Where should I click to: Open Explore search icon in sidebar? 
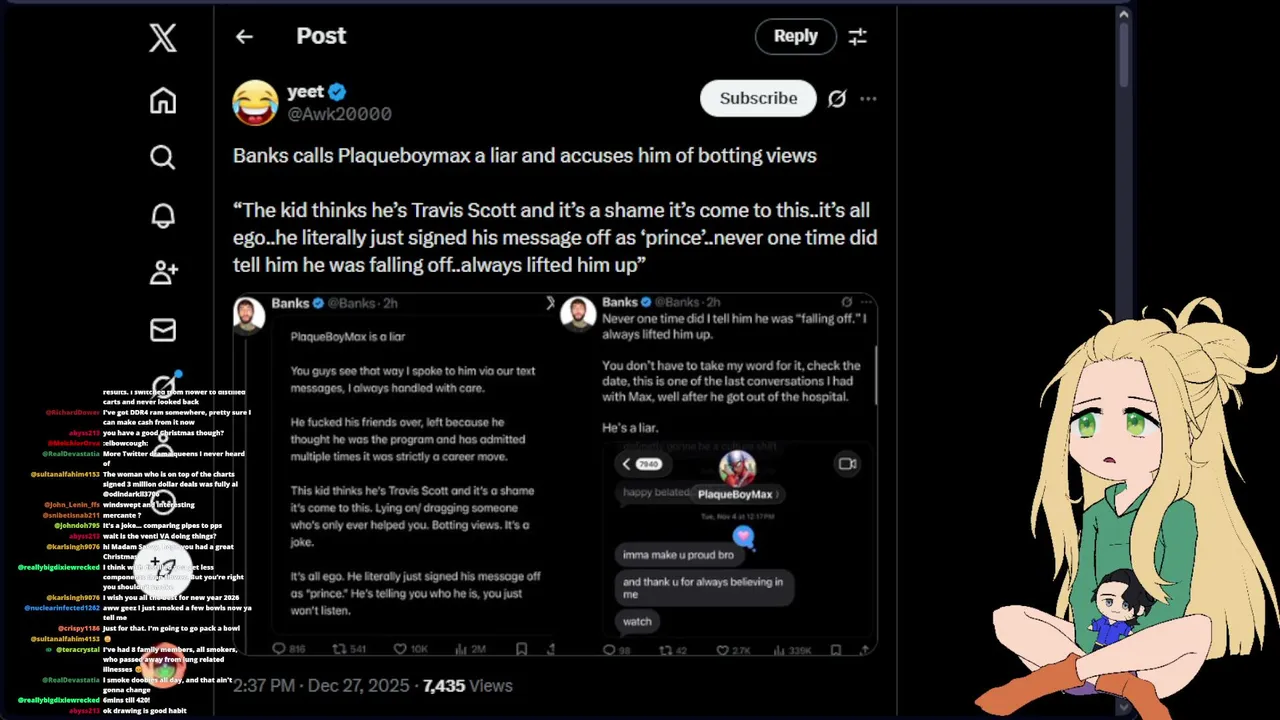coord(163,157)
